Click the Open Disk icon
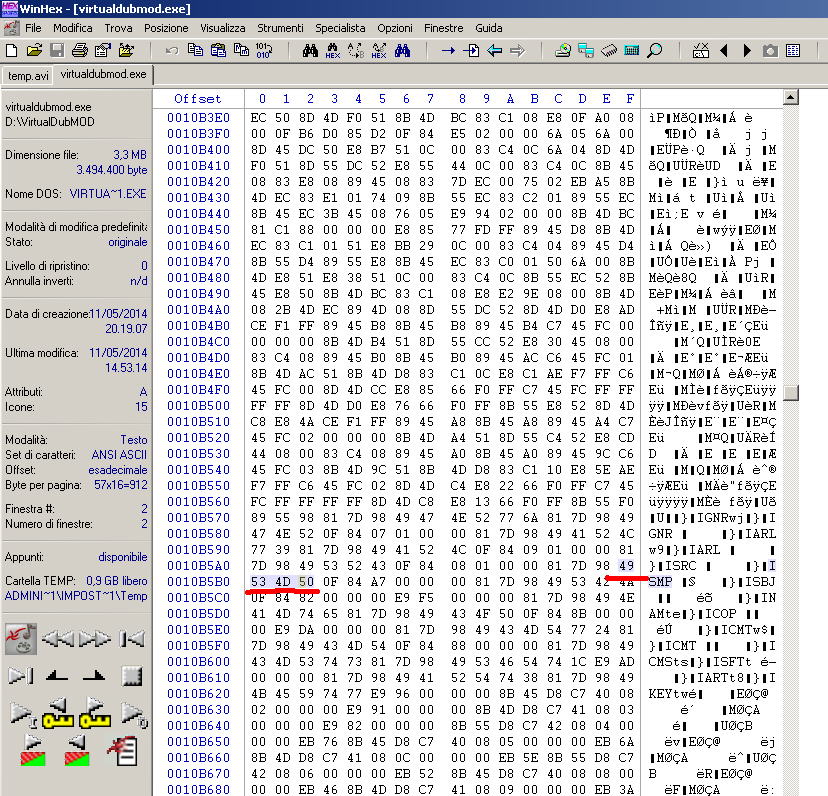This screenshot has width=828, height=796. (x=563, y=51)
